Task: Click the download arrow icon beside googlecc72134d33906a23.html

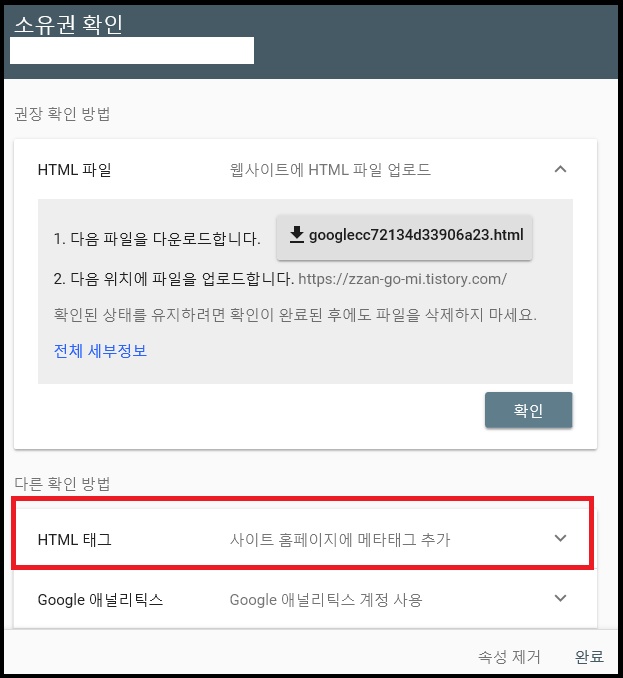Action: (297, 234)
